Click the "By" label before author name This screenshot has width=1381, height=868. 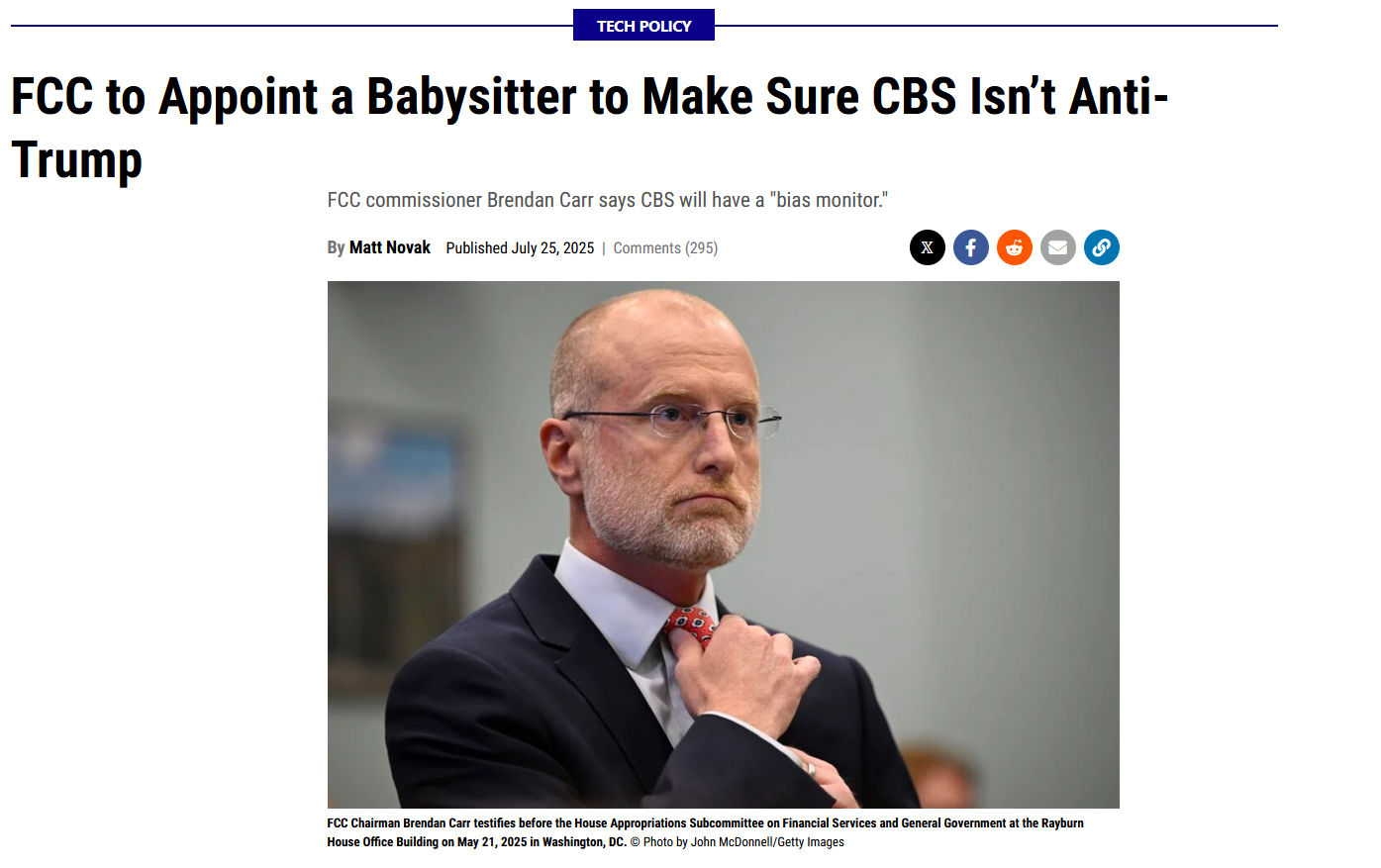tap(336, 248)
